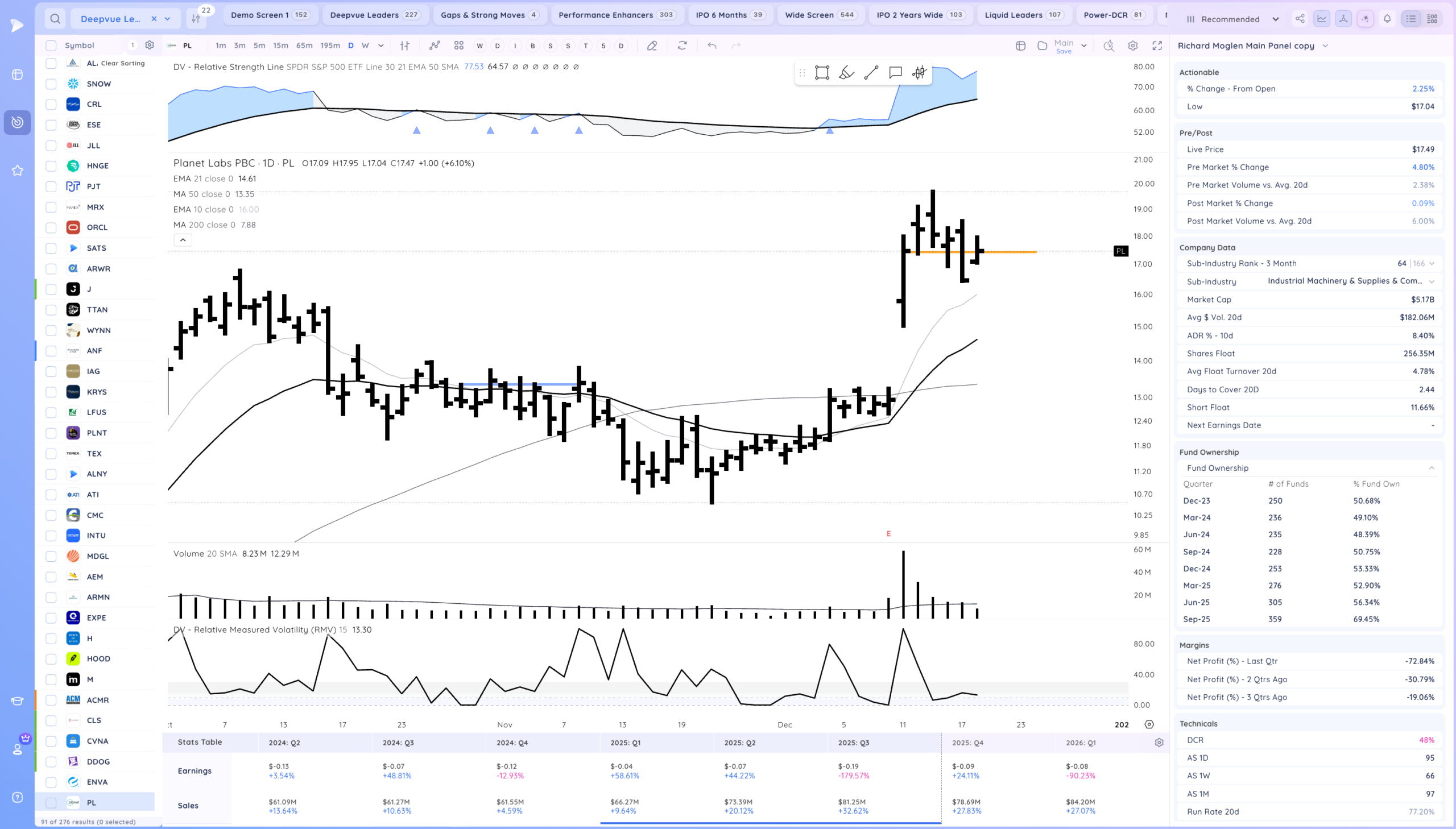The height and width of the screenshot is (829, 1456).
Task: Enter fullscreen chart mode
Action: click(x=1157, y=45)
